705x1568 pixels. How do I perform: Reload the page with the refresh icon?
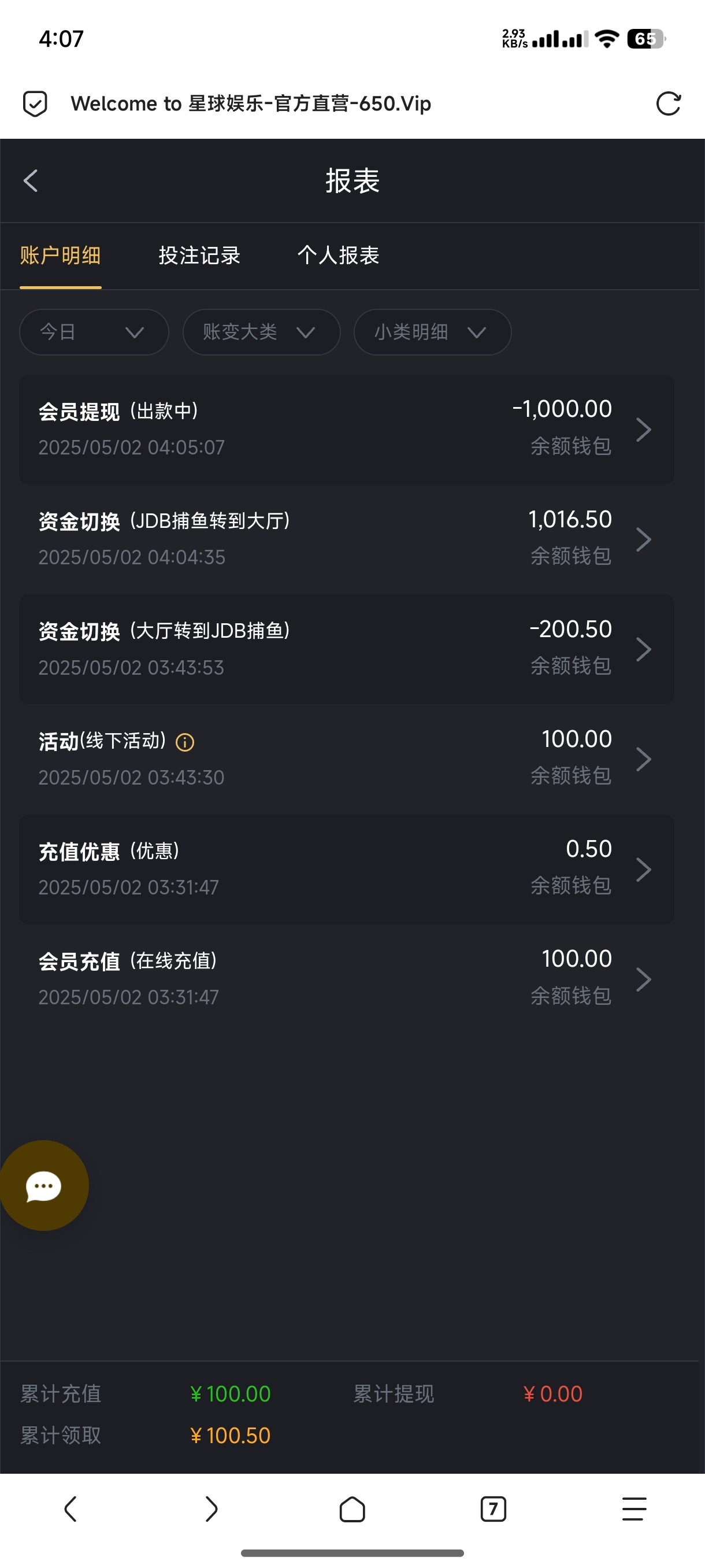(668, 103)
